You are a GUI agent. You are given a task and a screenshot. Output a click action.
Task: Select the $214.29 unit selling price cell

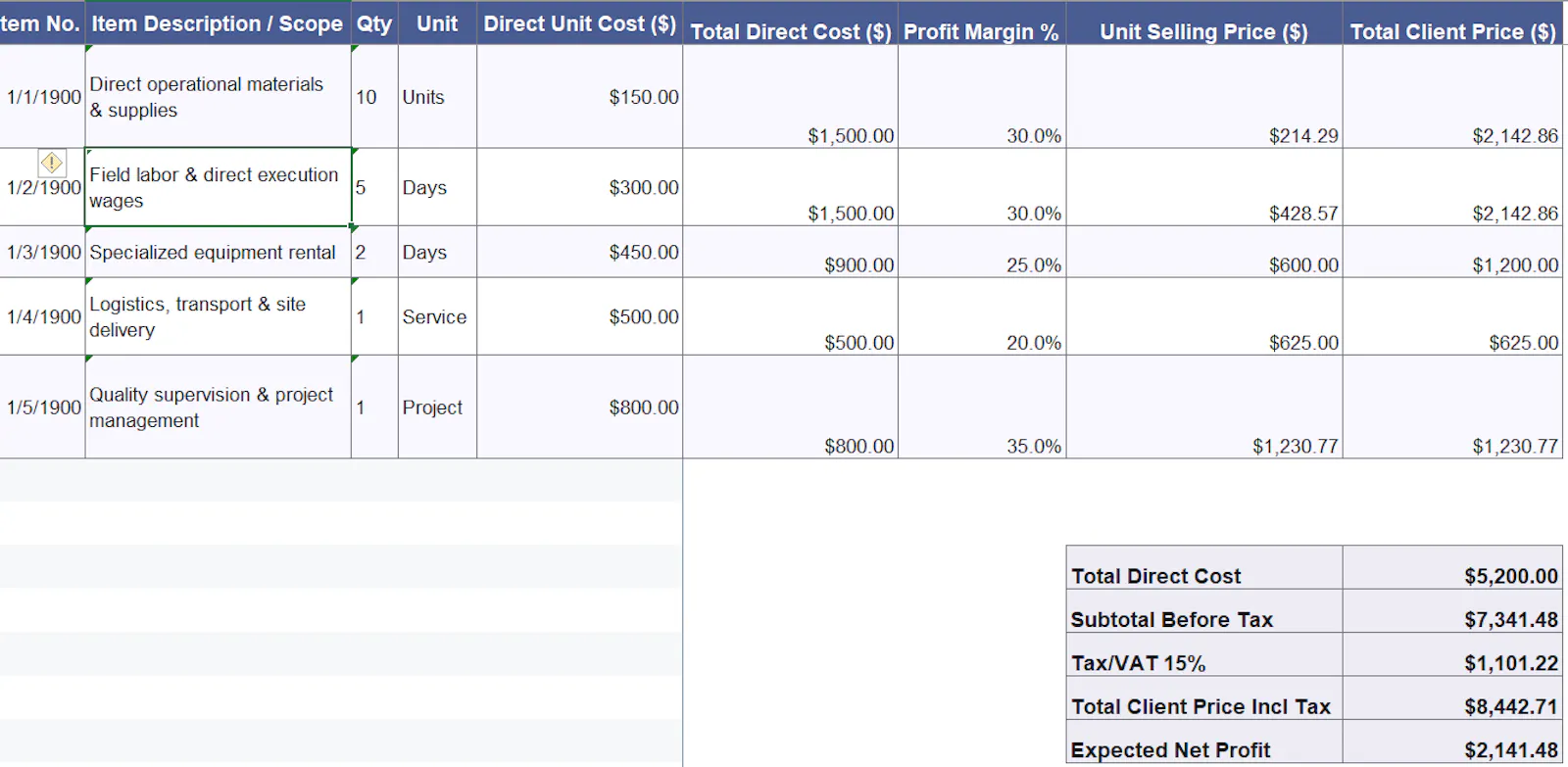point(1204,97)
